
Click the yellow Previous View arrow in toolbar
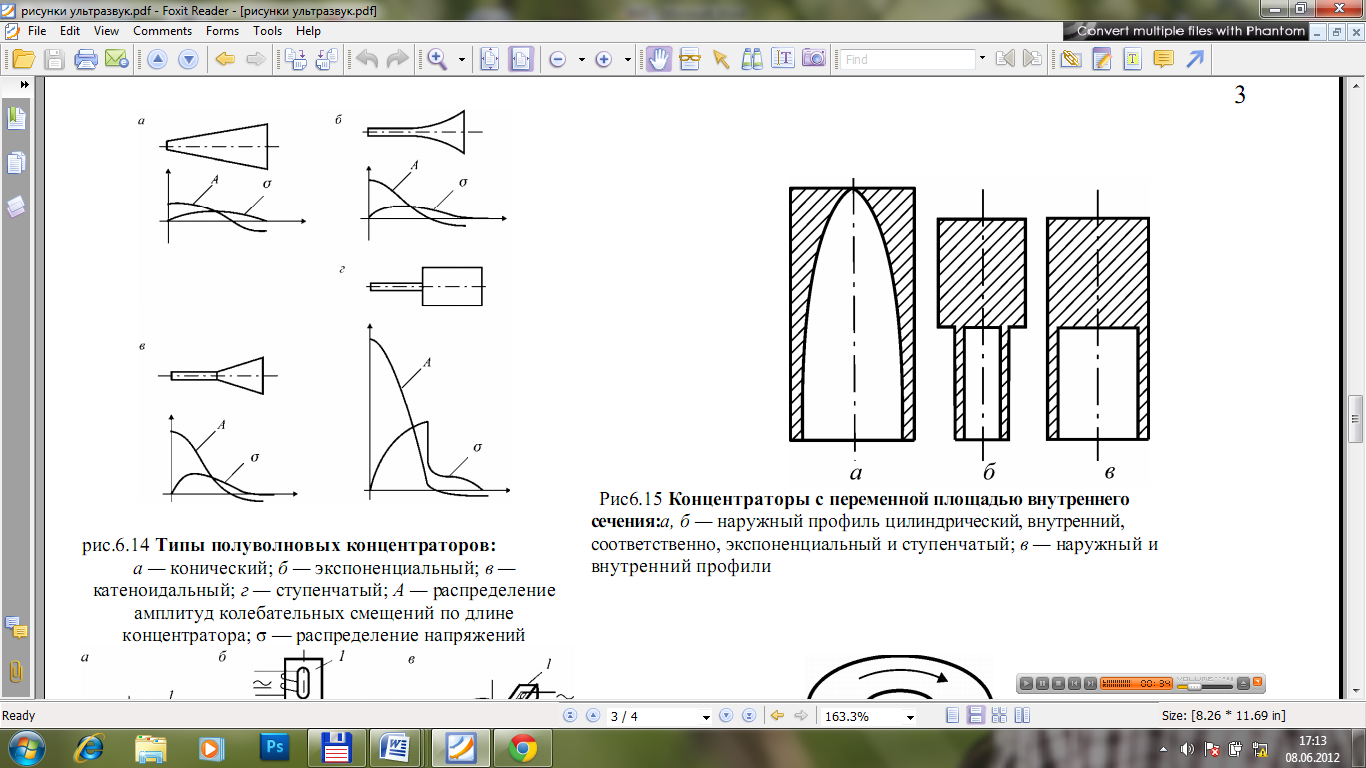[225, 59]
